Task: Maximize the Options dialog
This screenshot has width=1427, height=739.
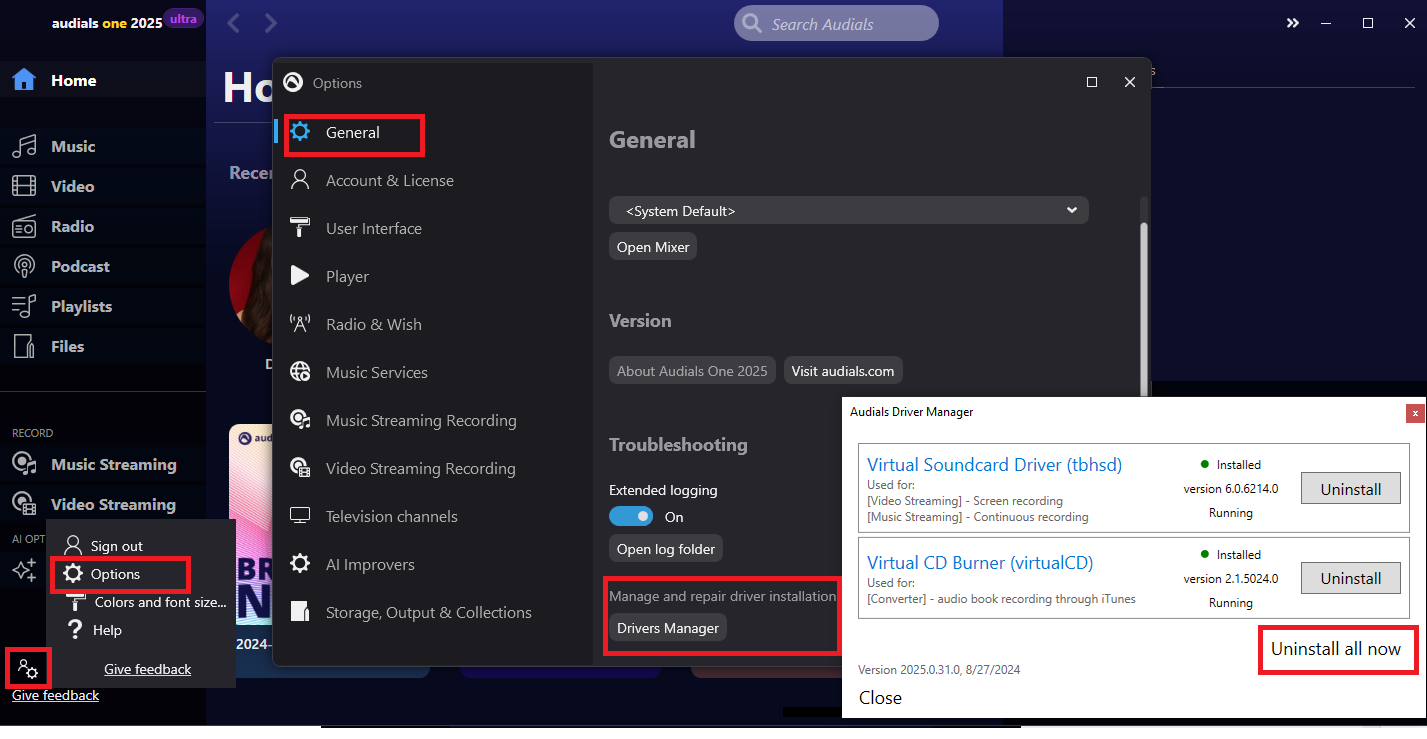Action: click(x=1092, y=82)
